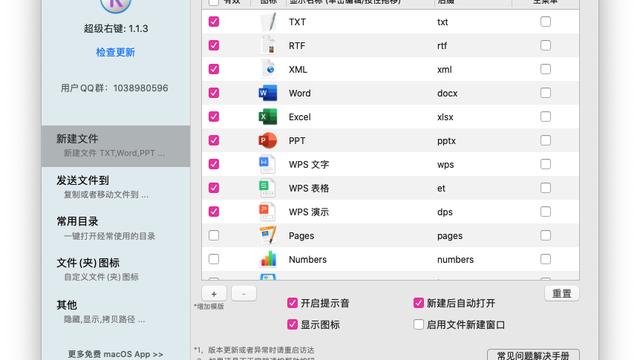Click the pptx suffix cell
This screenshot has height=360, width=640.
[447, 141]
